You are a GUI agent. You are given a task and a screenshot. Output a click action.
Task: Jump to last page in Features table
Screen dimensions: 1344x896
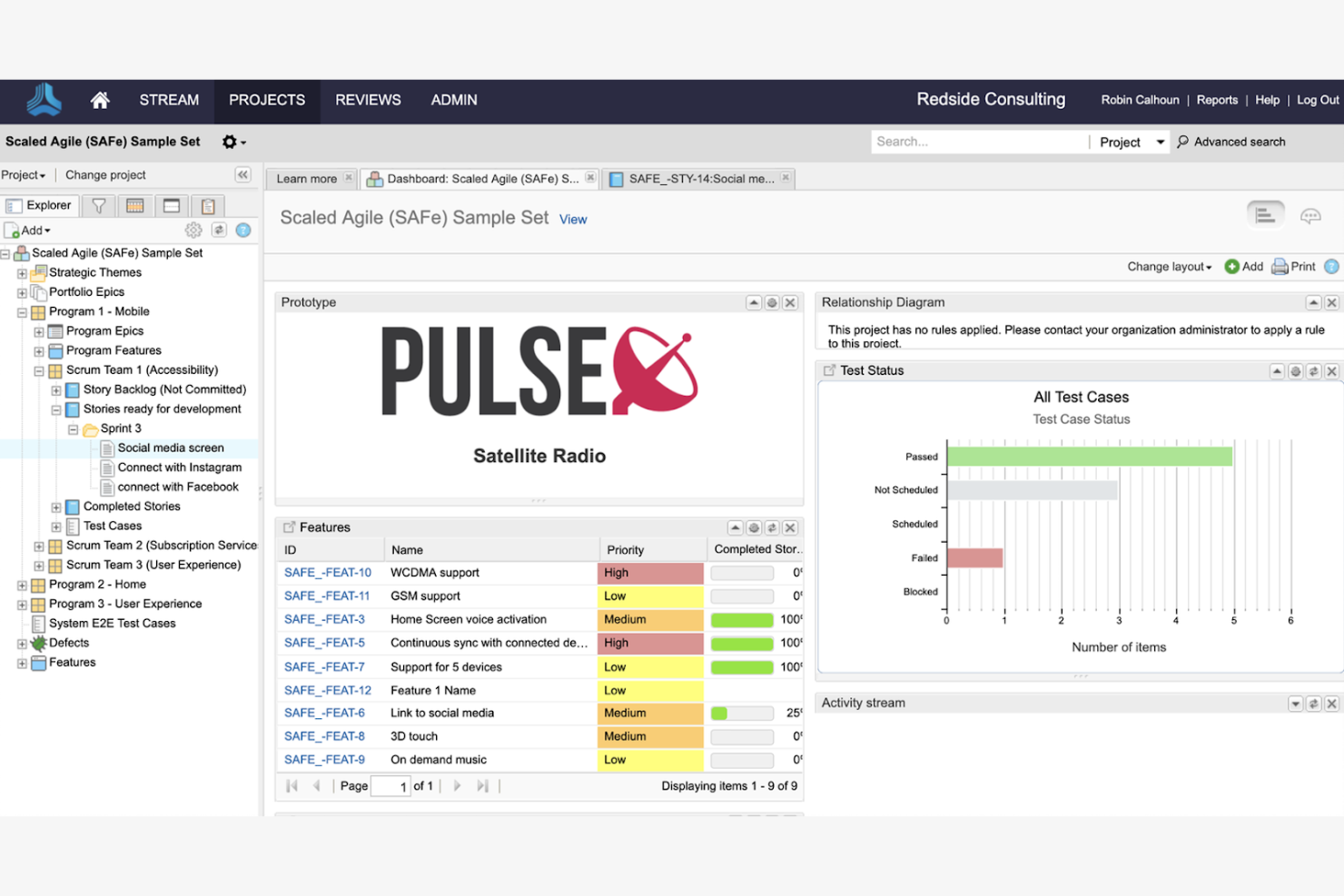tap(482, 786)
